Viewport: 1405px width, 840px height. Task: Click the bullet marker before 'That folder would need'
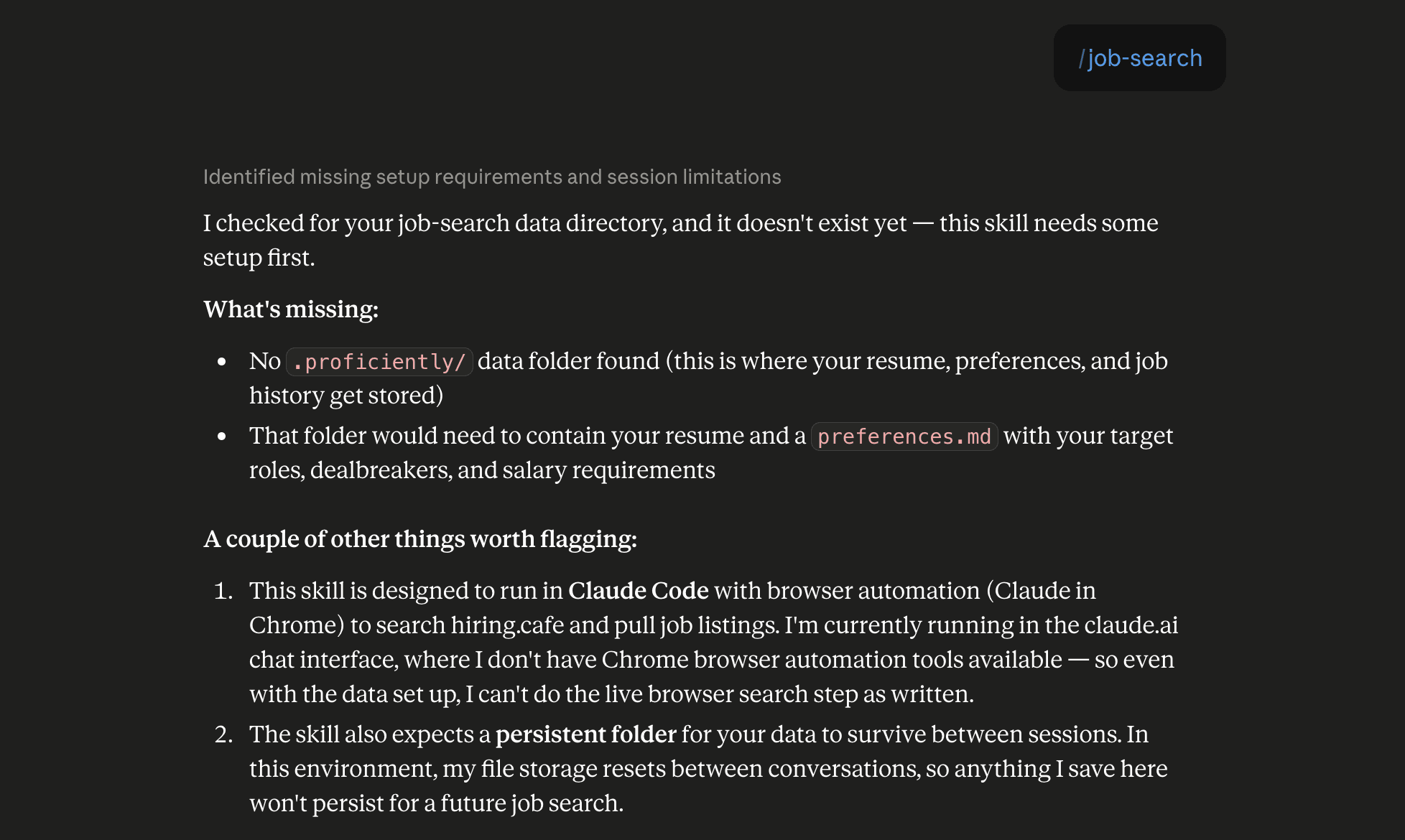pos(222,437)
